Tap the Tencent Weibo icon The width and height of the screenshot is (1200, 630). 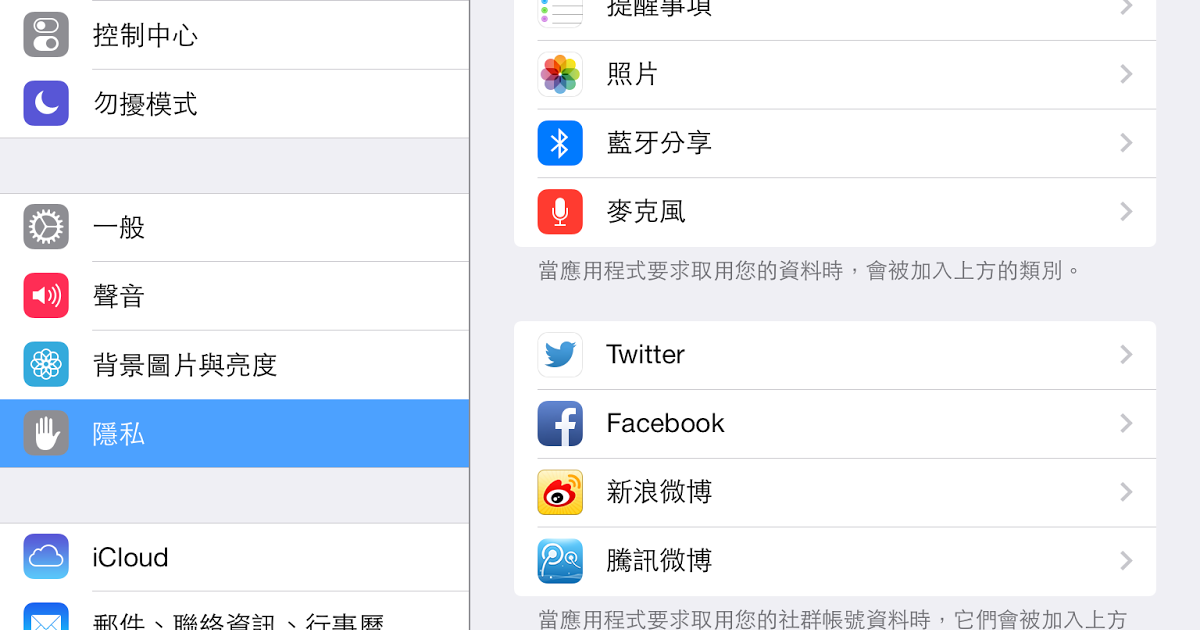(x=560, y=561)
